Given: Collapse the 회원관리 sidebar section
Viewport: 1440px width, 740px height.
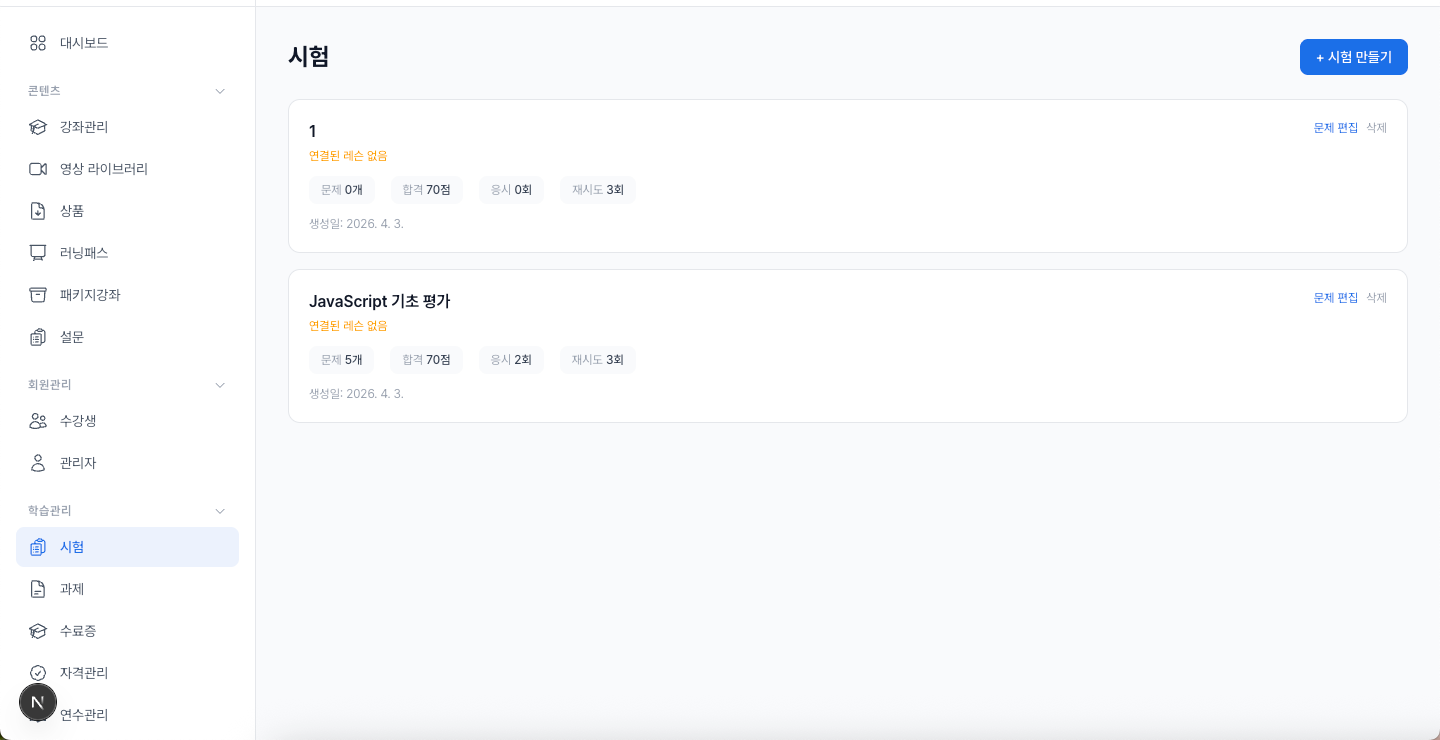Looking at the screenshot, I should (221, 385).
